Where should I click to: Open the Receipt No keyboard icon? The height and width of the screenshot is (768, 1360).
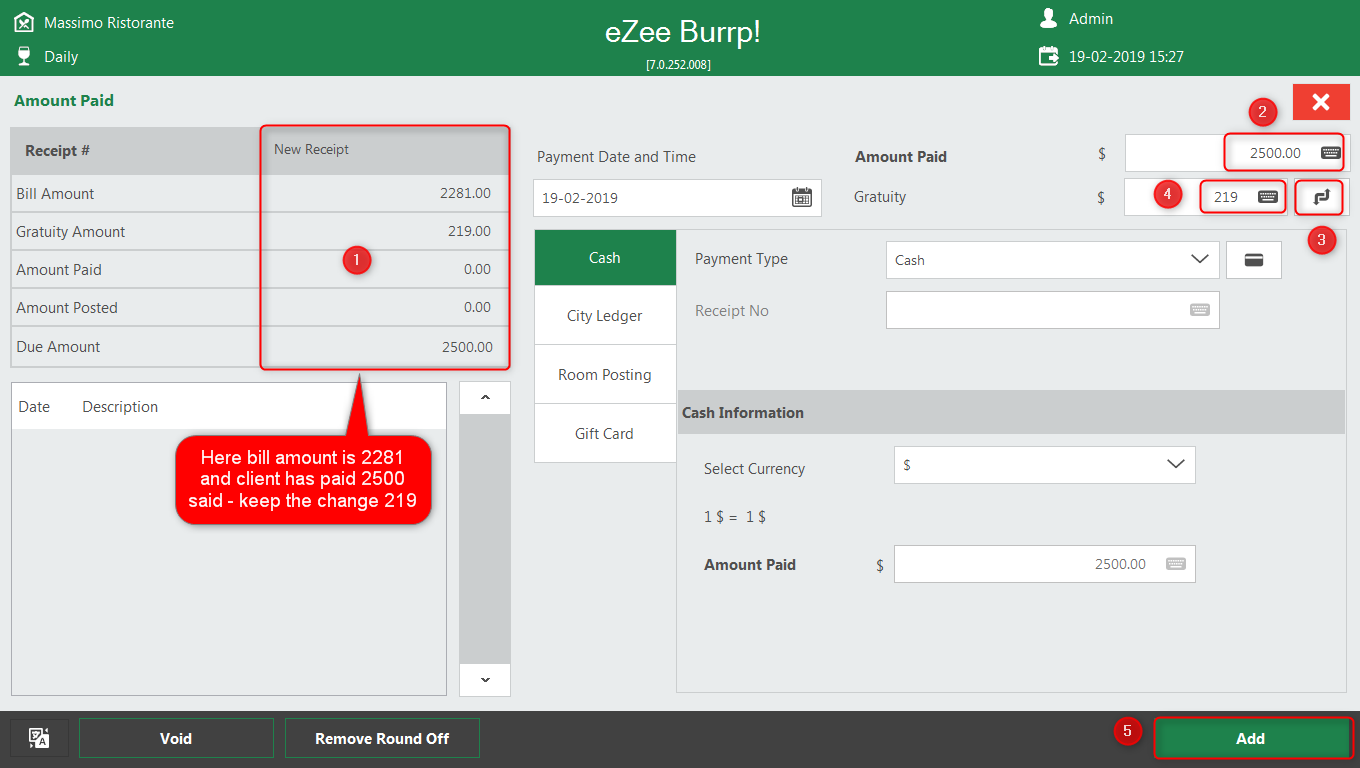coord(1200,310)
